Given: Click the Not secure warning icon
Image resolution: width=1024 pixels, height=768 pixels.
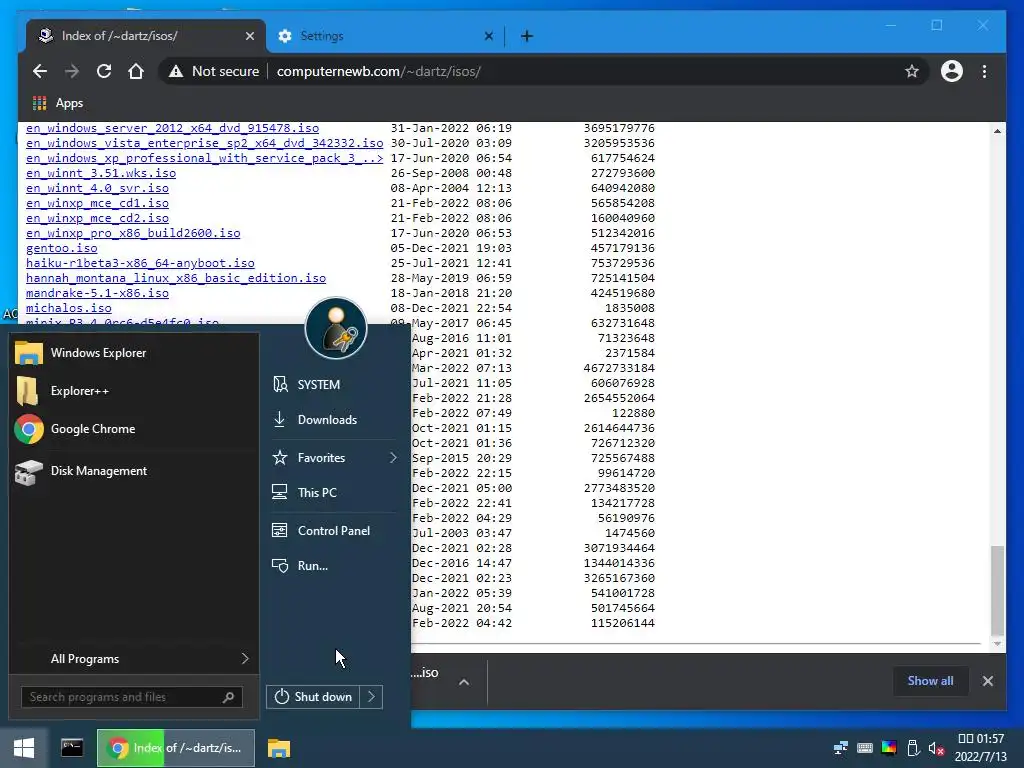Looking at the screenshot, I should [x=176, y=71].
